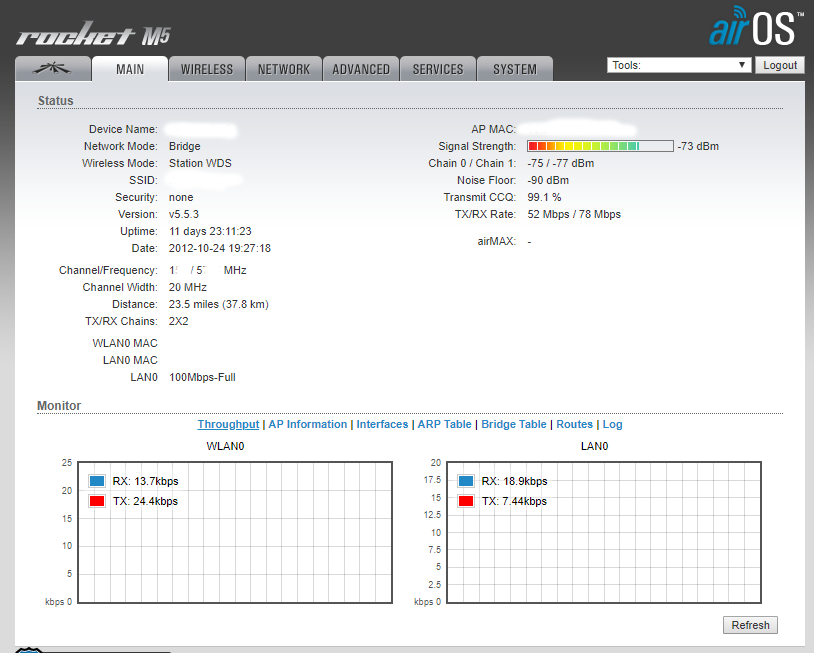
Task: Click the Status section heading
Action: coord(56,101)
